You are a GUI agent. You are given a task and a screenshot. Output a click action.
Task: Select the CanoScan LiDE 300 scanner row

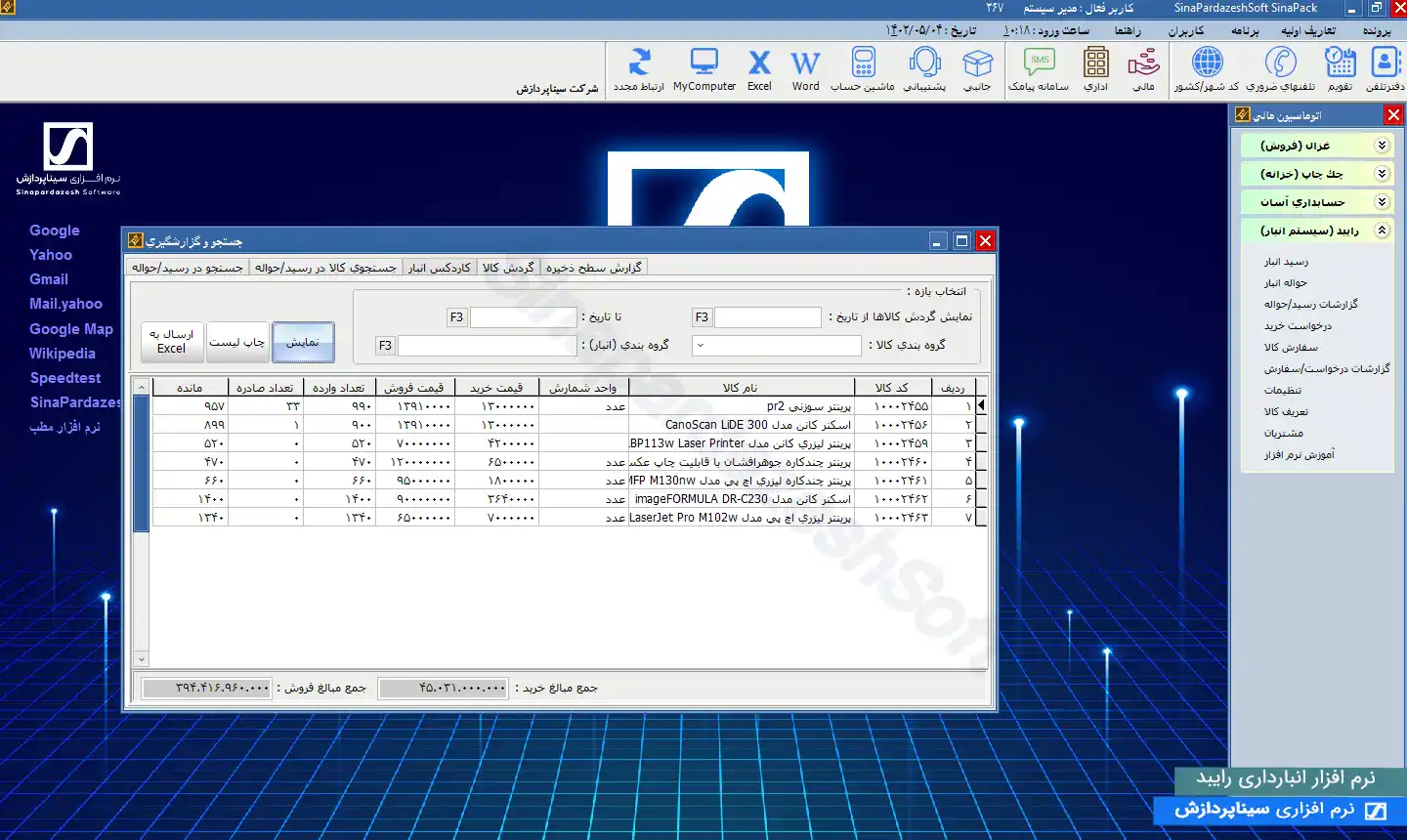(x=570, y=425)
